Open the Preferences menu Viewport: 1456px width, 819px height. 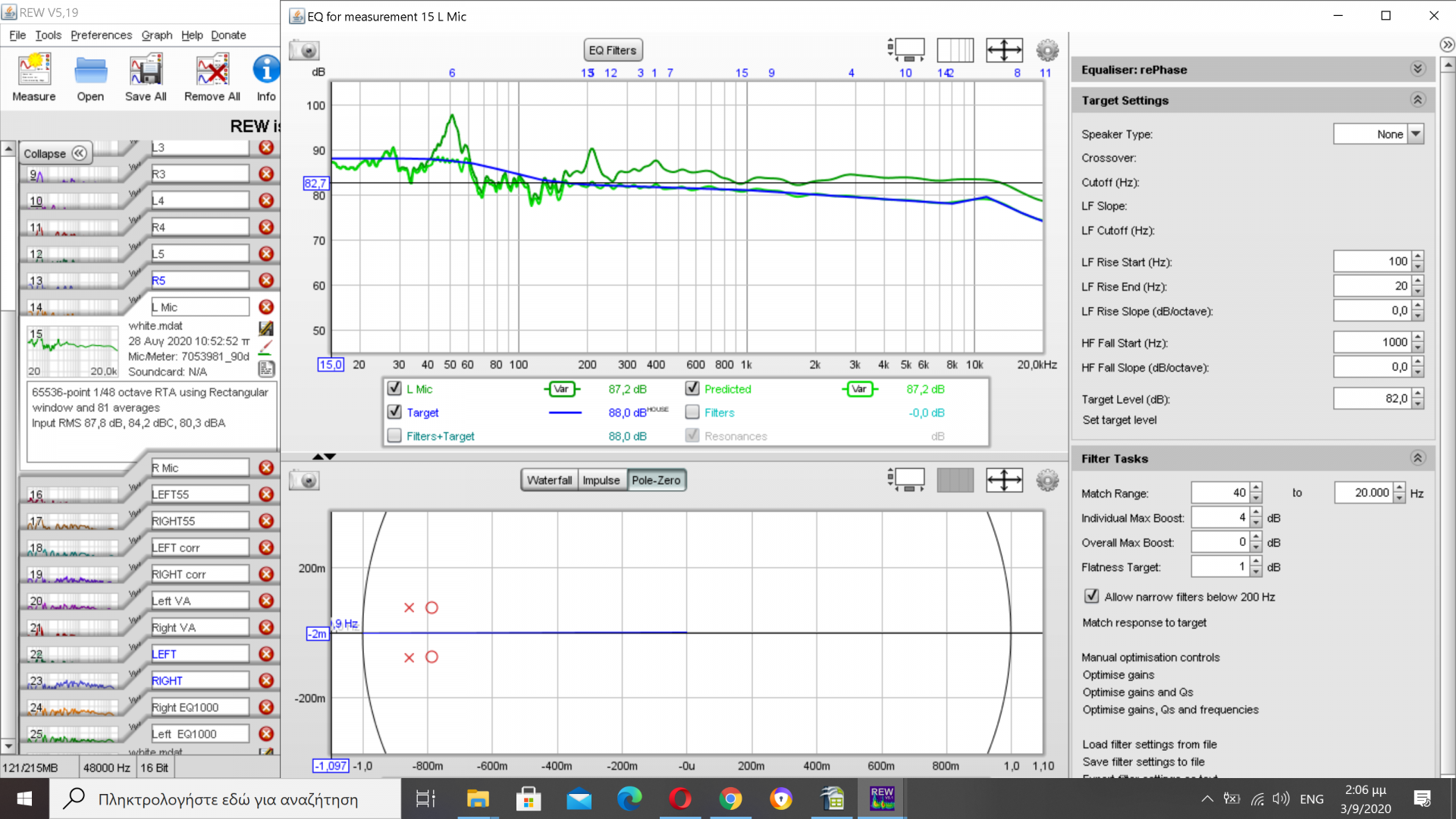tap(101, 35)
